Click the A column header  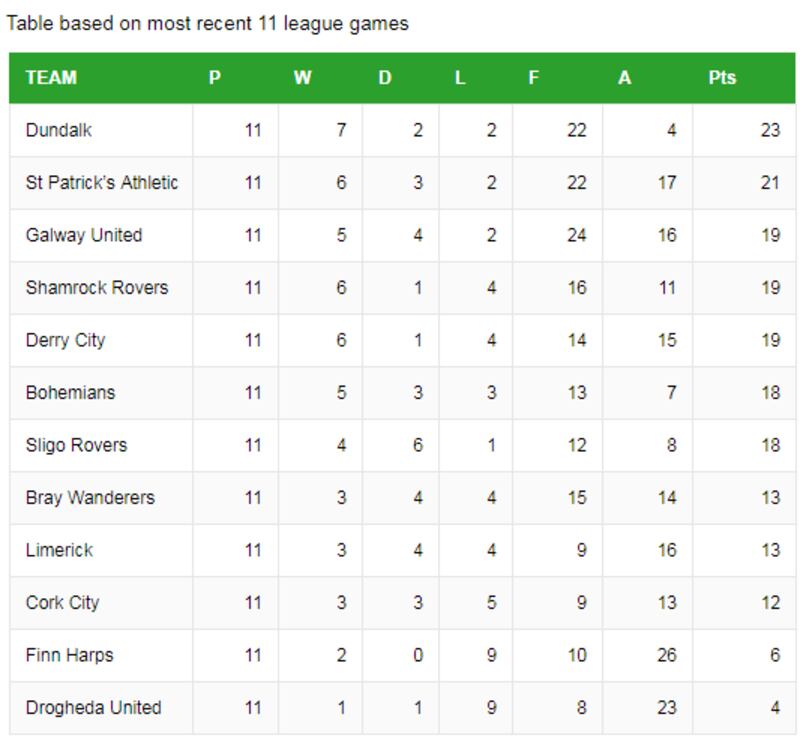click(624, 78)
